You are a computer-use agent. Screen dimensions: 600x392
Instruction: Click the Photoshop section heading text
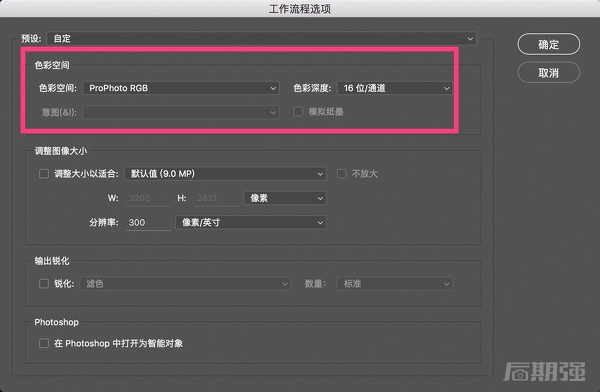pyautogui.click(x=57, y=322)
